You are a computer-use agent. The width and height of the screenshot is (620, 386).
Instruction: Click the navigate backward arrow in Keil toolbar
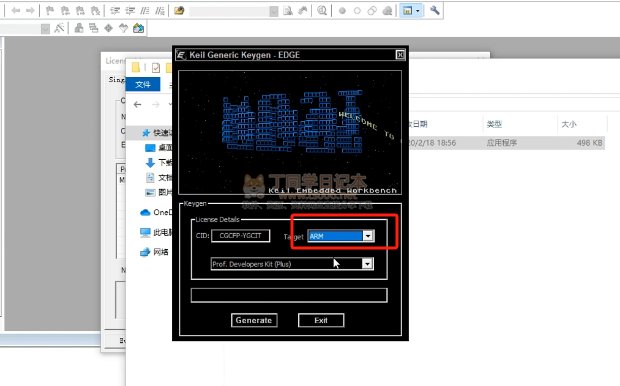click(16, 10)
